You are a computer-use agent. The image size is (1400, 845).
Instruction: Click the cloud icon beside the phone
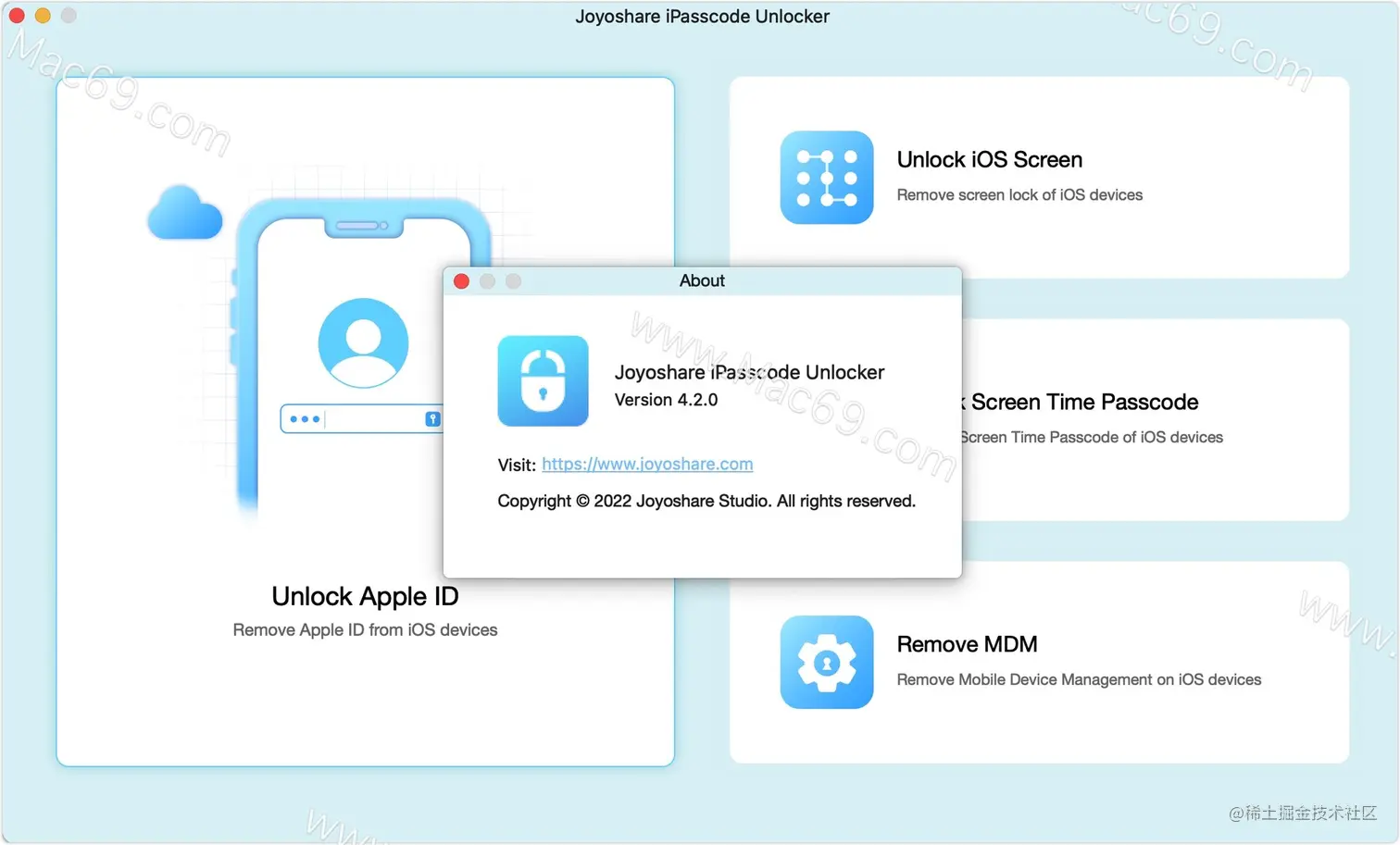(185, 213)
